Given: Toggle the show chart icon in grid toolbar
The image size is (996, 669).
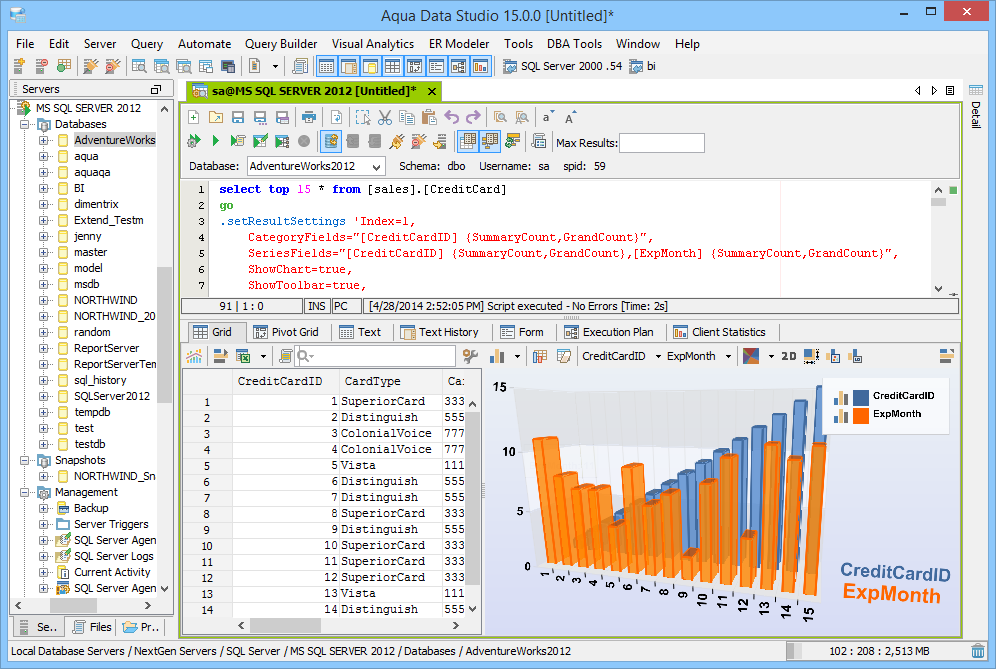Looking at the screenshot, I should 194,356.
